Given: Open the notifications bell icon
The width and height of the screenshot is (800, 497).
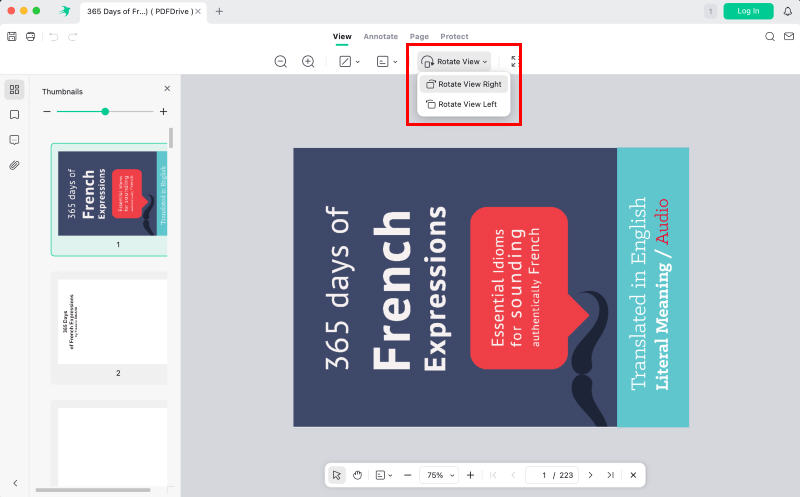Looking at the screenshot, I should pos(788,11).
